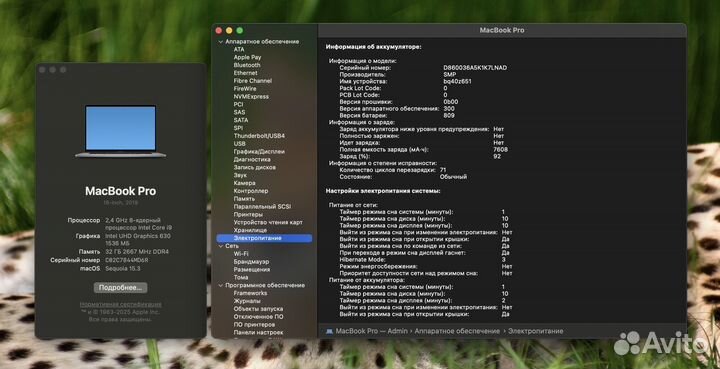Open Объекты запуска entry
The image size is (720, 369).
[x=258, y=309]
